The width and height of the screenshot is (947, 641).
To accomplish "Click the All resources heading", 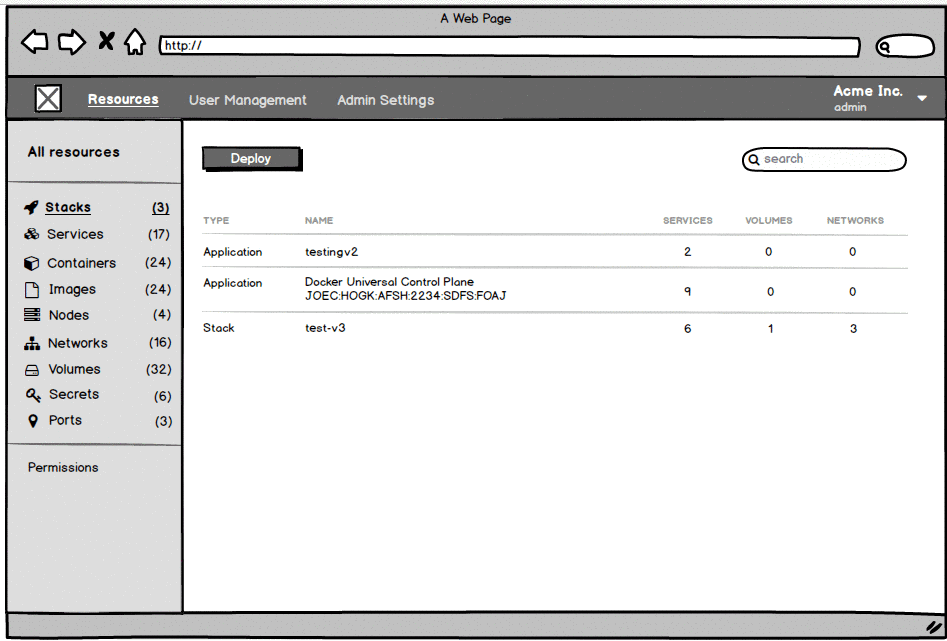I will [x=74, y=152].
